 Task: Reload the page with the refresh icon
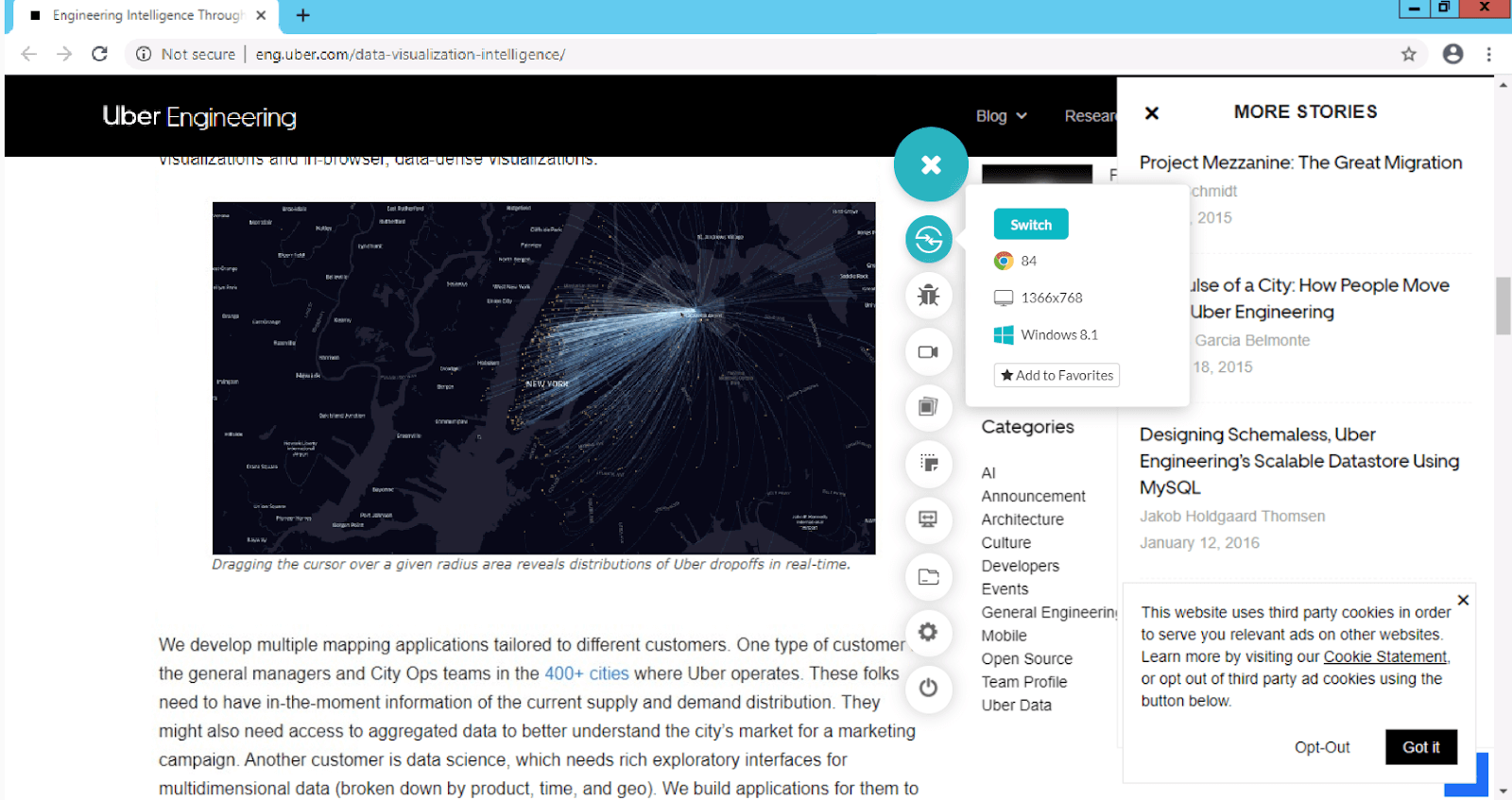coord(99,54)
